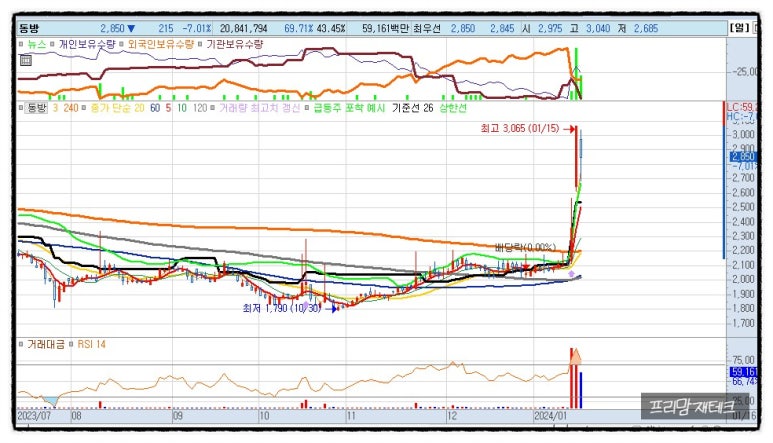Click the 1,700 price axis label

tap(743, 323)
